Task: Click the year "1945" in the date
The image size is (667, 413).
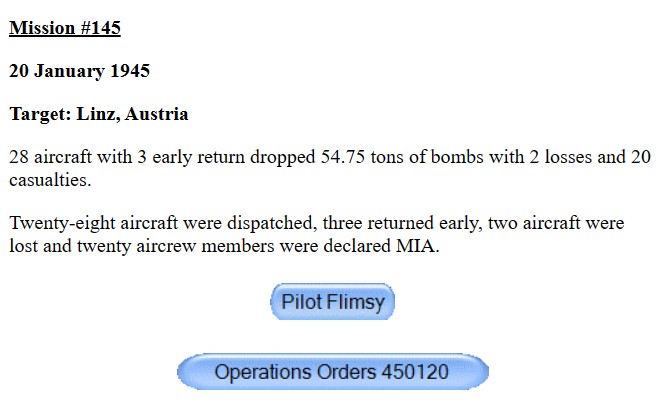Action: [x=129, y=71]
